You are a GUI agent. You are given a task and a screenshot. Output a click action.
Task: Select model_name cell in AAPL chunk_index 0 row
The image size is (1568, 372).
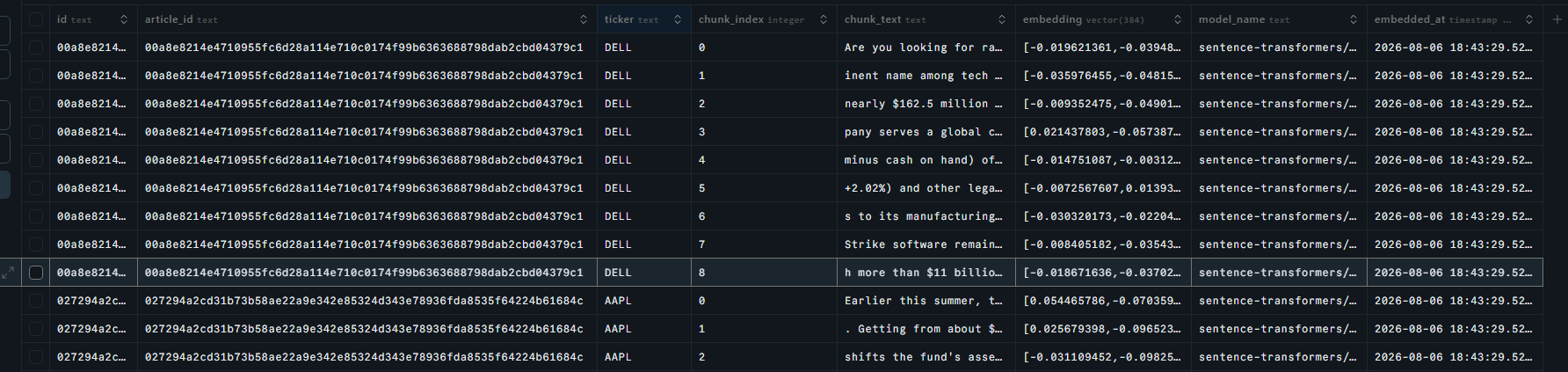[1279, 301]
